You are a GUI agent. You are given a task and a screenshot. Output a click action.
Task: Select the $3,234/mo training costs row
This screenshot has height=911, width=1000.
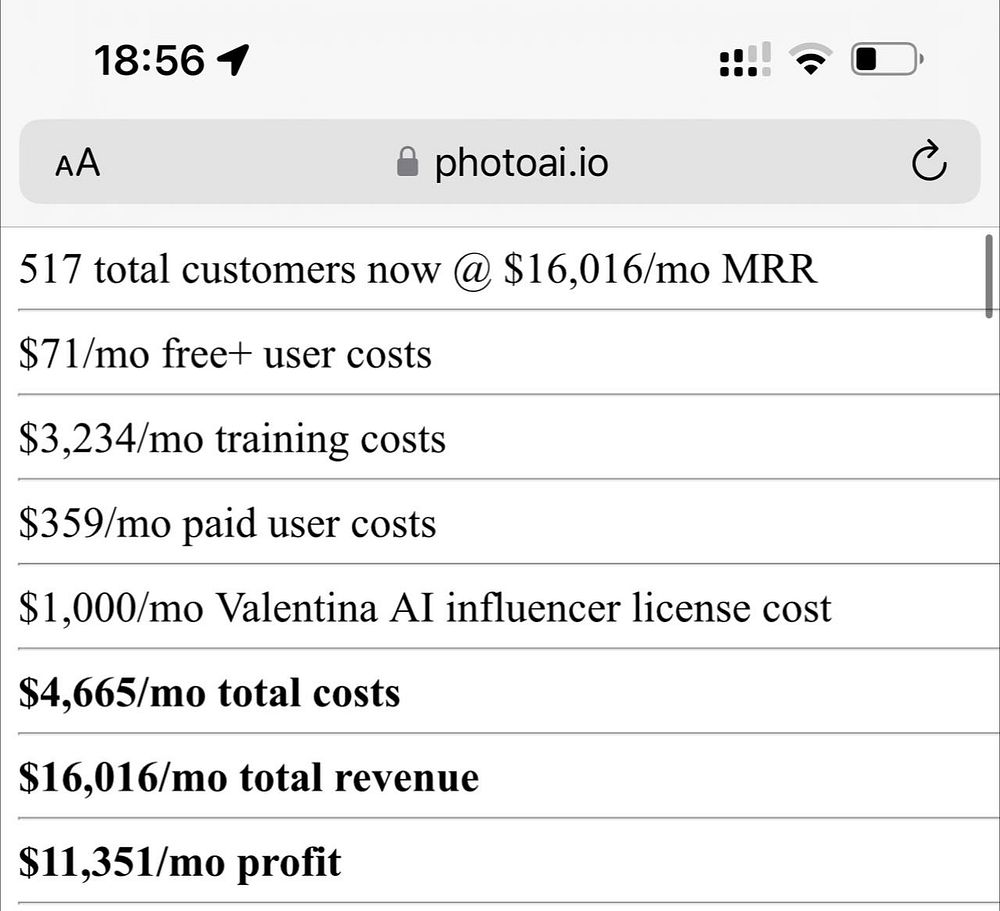232,439
